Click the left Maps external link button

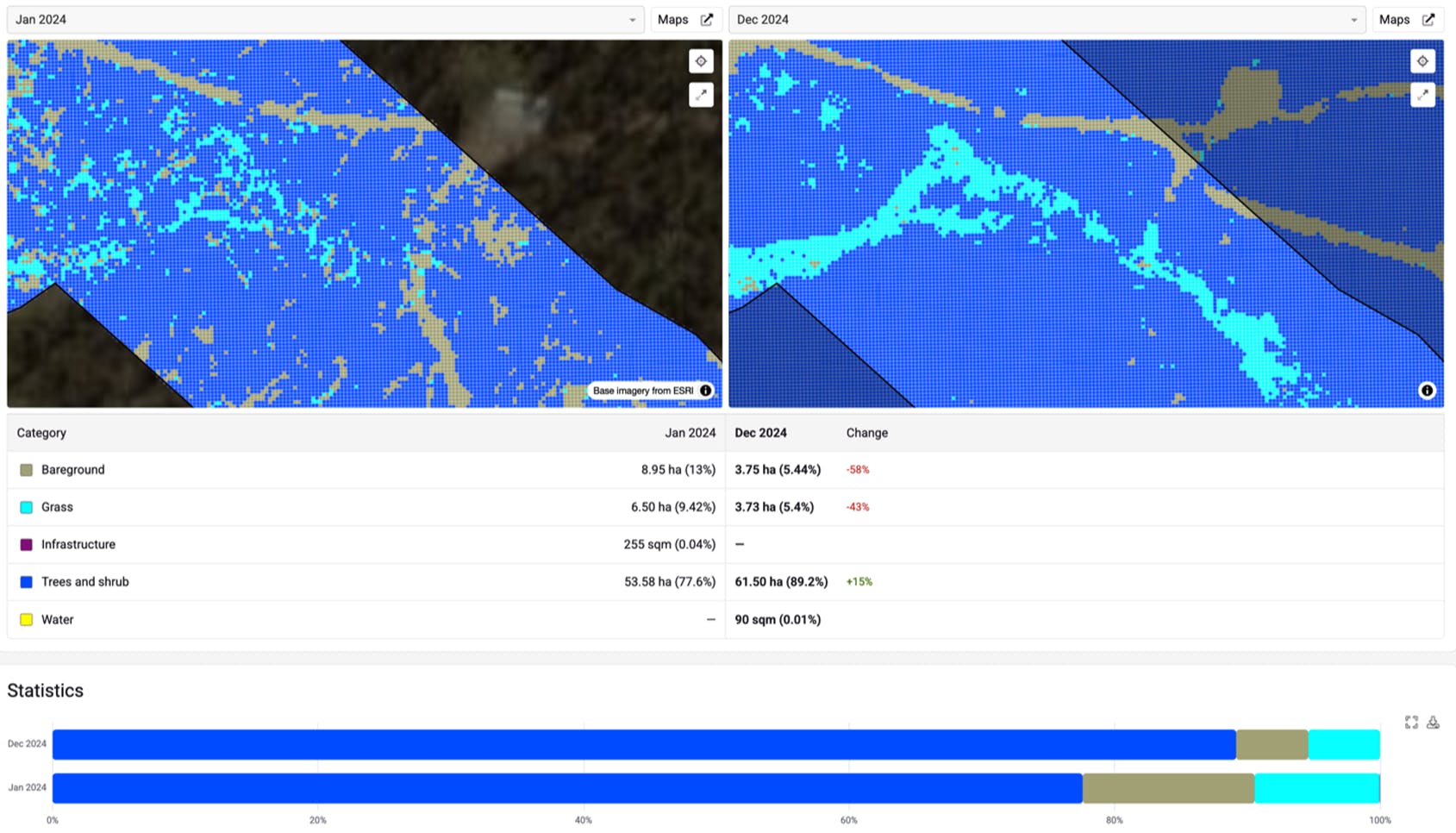(x=685, y=20)
